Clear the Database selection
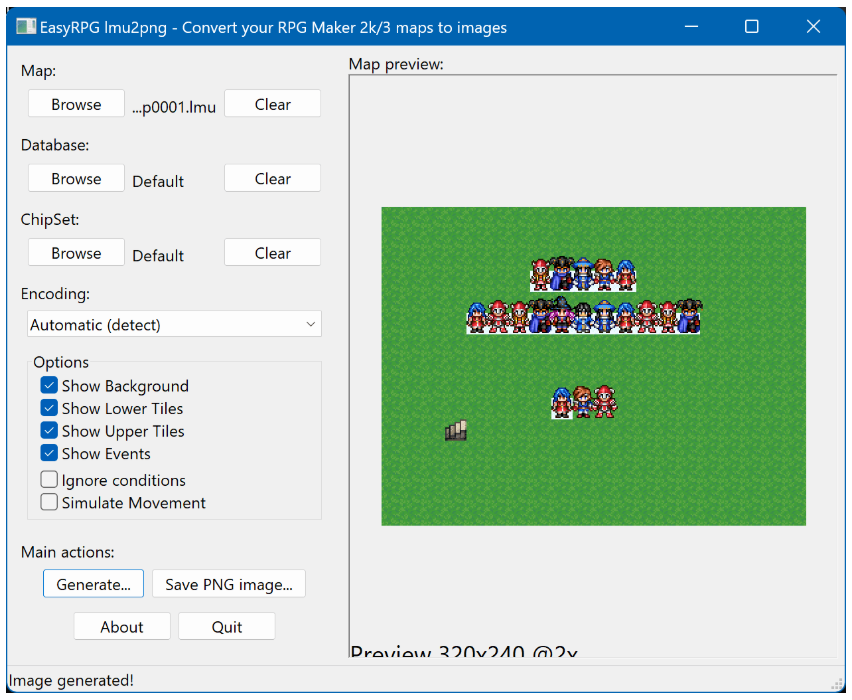 coord(272,178)
